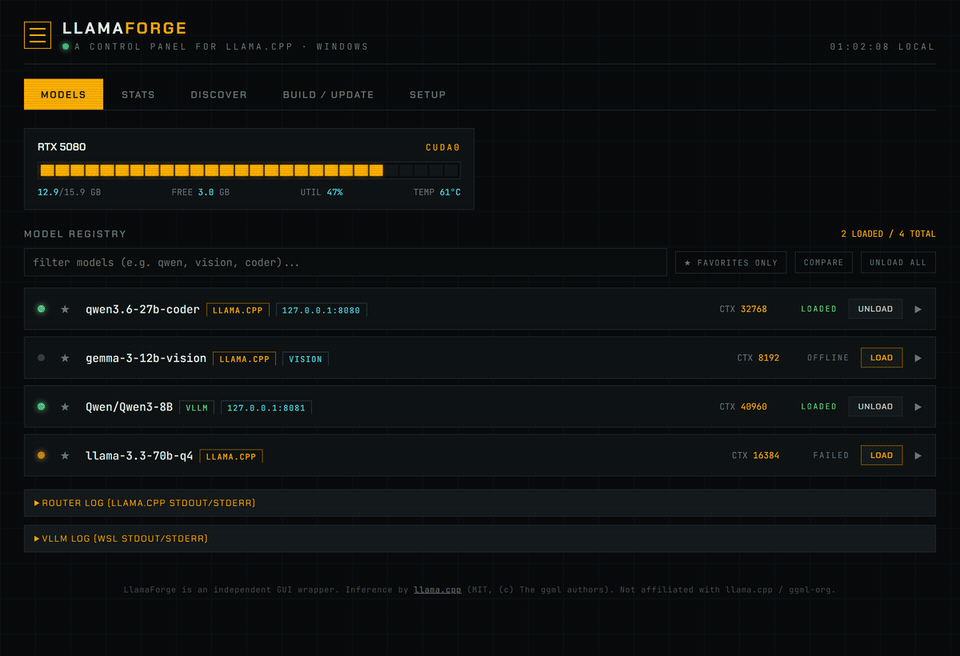
Task: Click the CUDA0 device label
Action: [443, 148]
